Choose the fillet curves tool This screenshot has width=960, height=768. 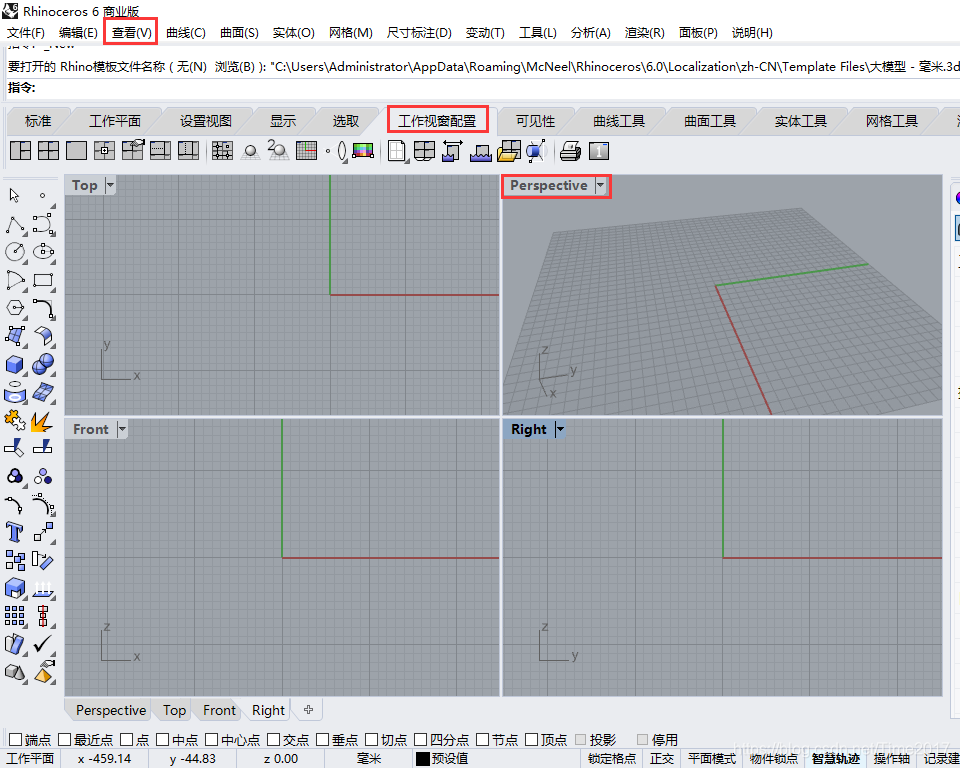coord(43,308)
